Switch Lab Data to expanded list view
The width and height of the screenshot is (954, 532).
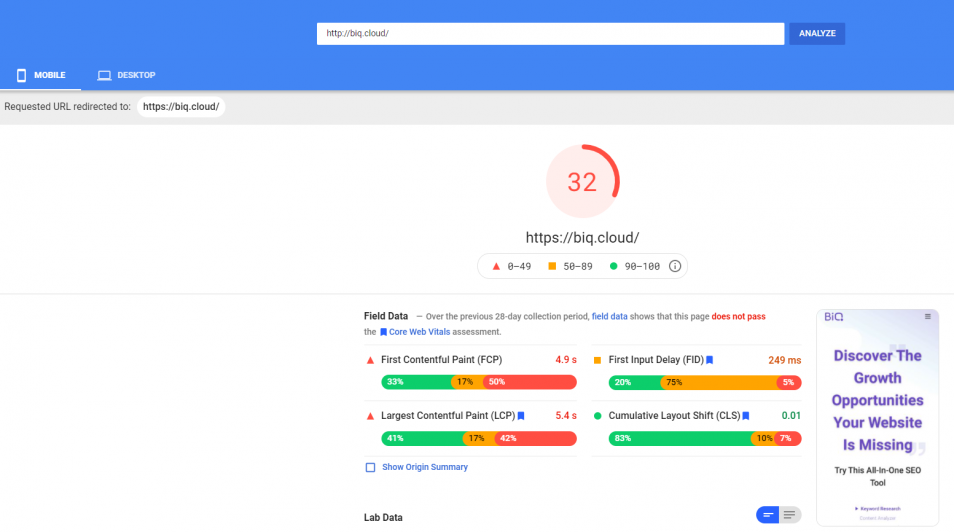790,515
